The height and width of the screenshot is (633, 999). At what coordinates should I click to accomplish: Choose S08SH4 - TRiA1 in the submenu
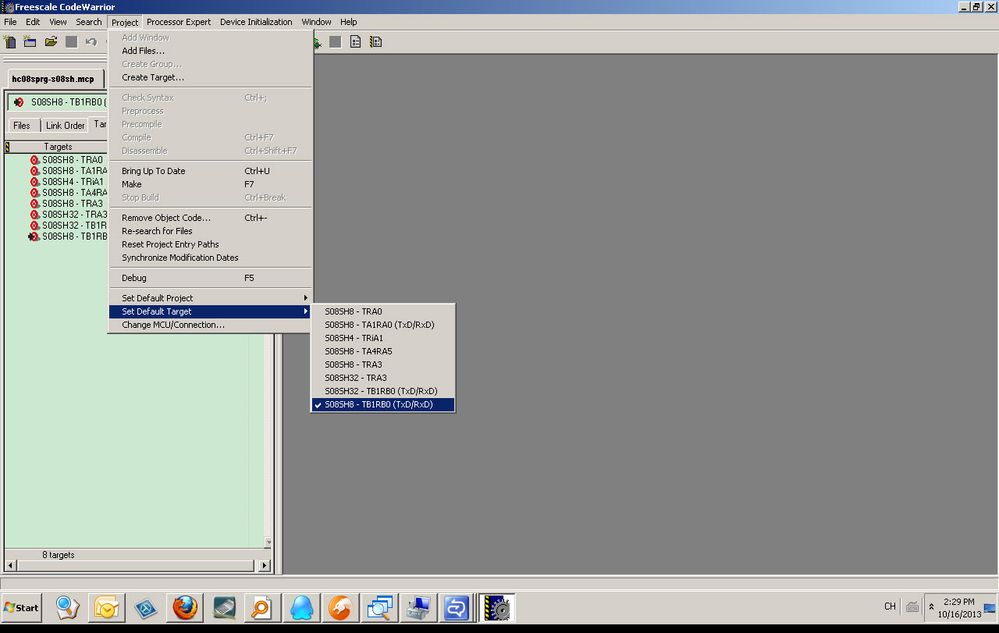tap(383, 338)
